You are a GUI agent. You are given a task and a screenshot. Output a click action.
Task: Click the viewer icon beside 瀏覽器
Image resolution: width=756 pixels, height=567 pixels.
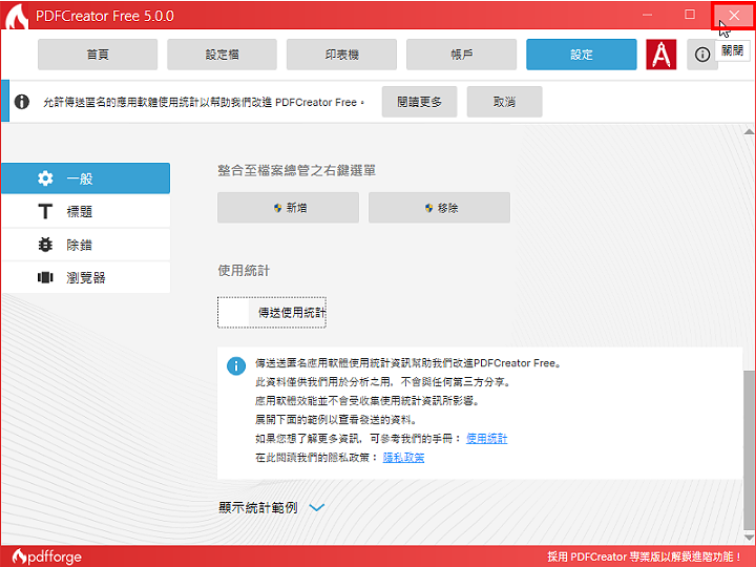click(45, 277)
